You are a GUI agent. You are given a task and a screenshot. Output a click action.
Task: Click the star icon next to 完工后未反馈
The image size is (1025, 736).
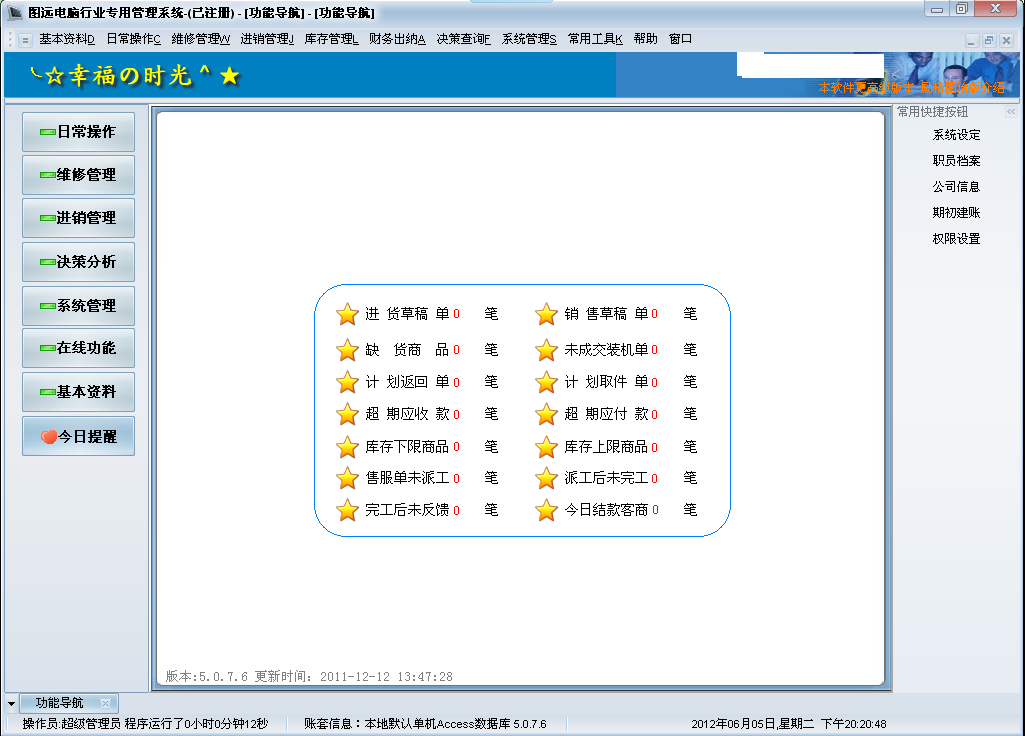coord(347,510)
